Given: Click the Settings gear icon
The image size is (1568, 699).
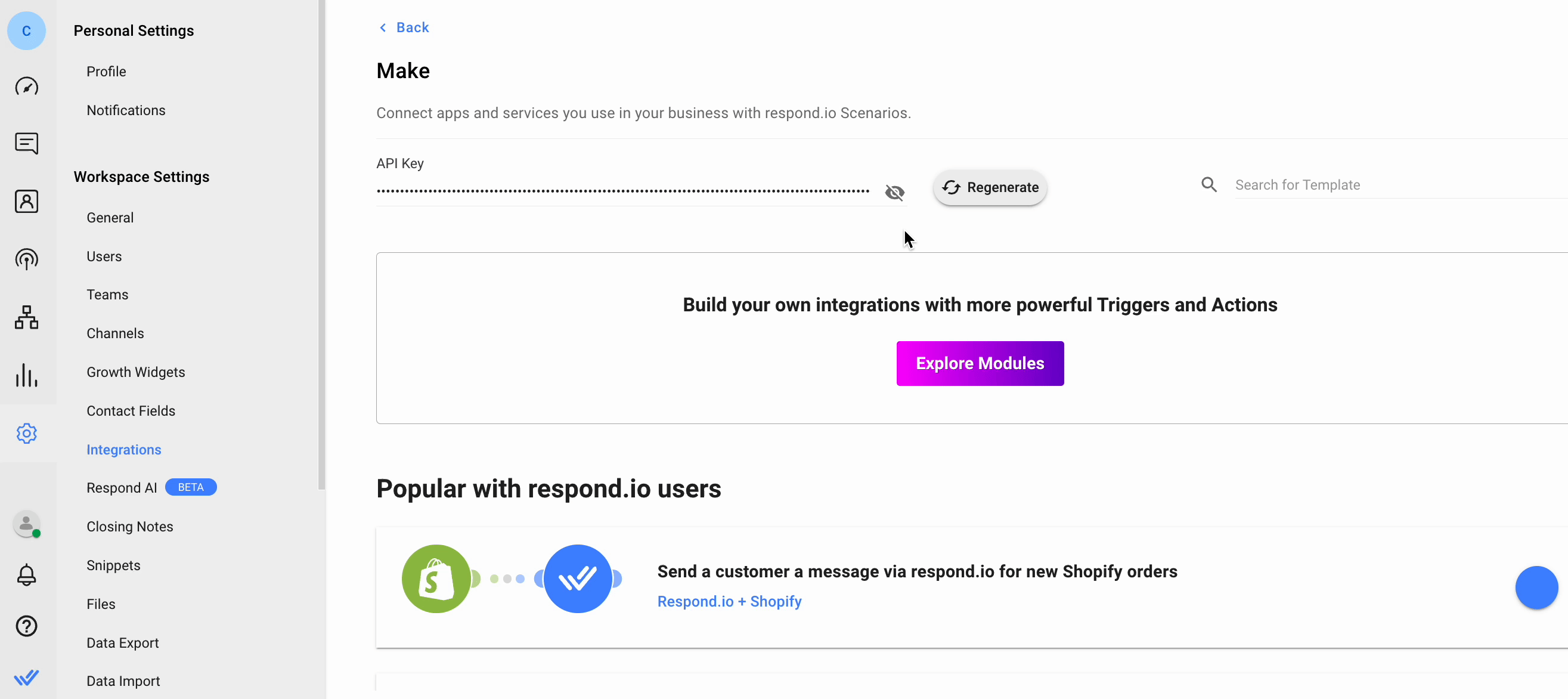Looking at the screenshot, I should click(x=27, y=432).
